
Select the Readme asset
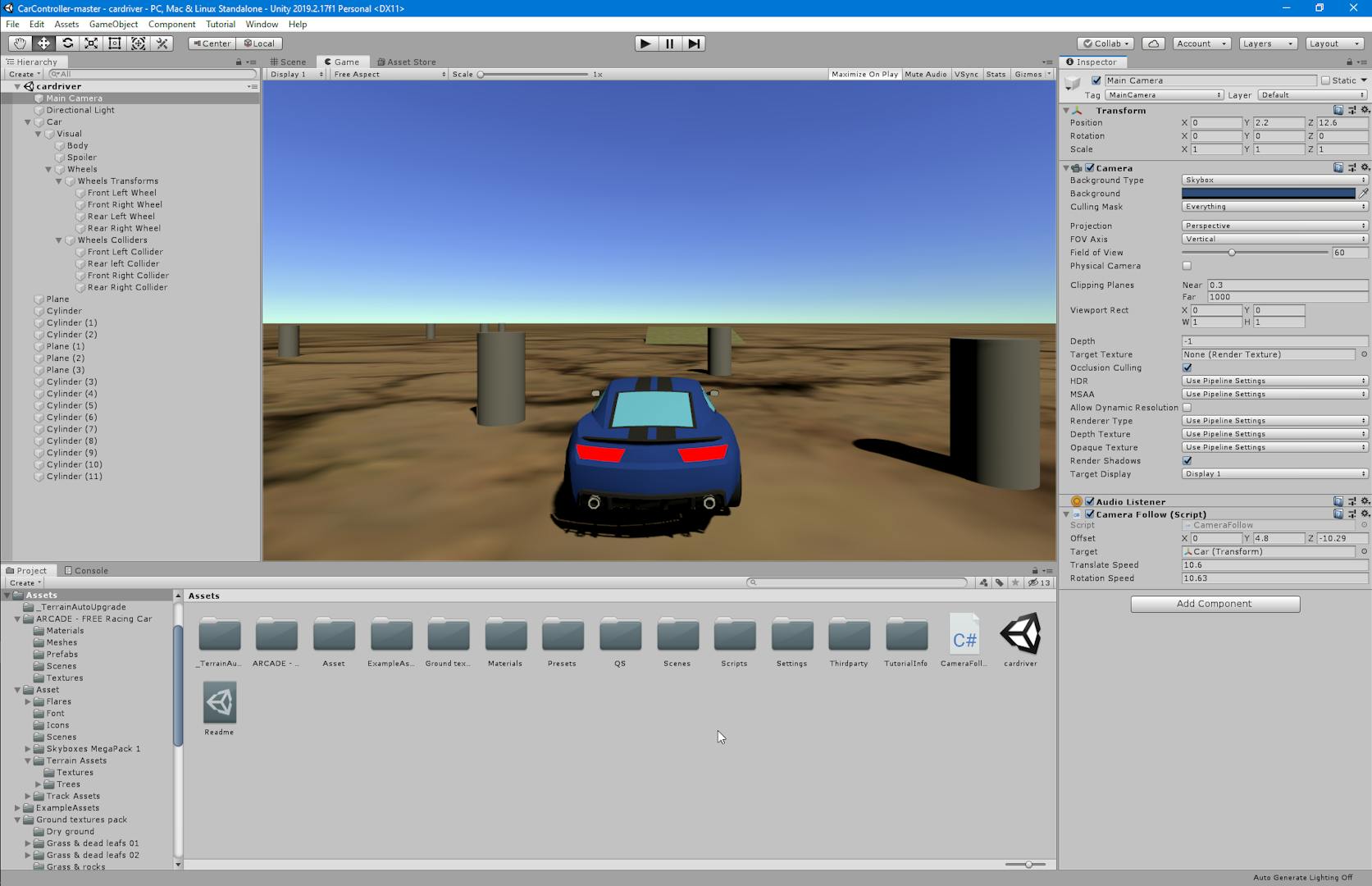(x=219, y=708)
